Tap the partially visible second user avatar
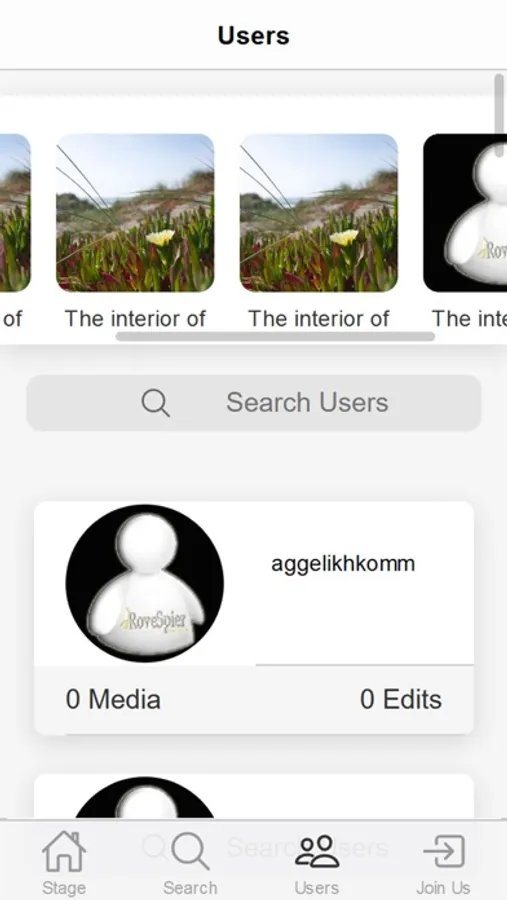507x900 pixels. click(145, 798)
